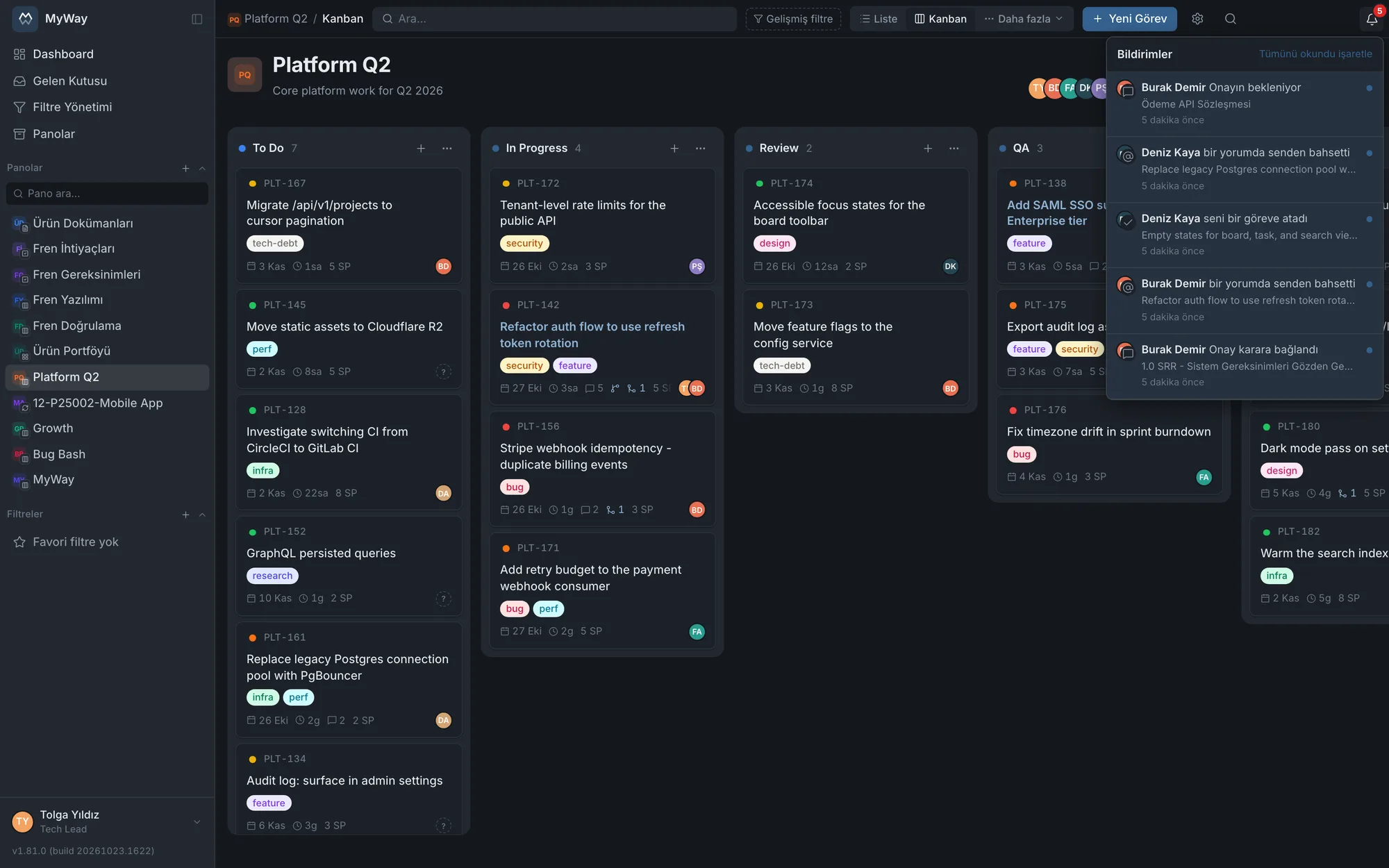Click the security tag on PLT-172
The image size is (1389, 868).
524,244
